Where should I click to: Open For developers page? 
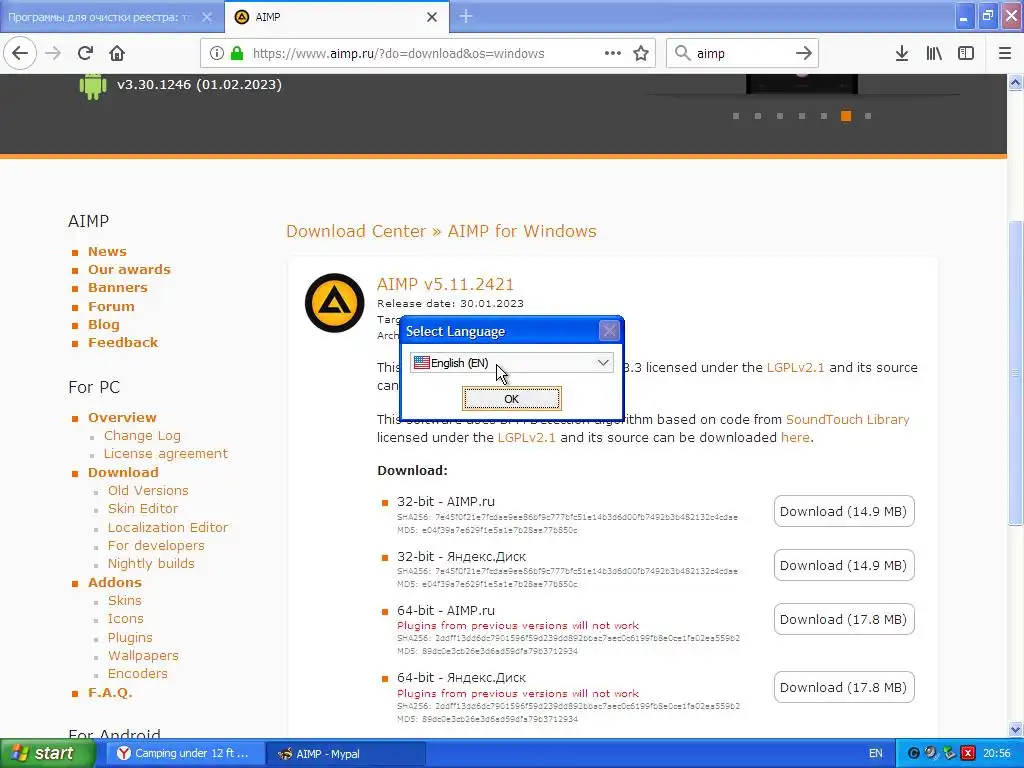[156, 545]
